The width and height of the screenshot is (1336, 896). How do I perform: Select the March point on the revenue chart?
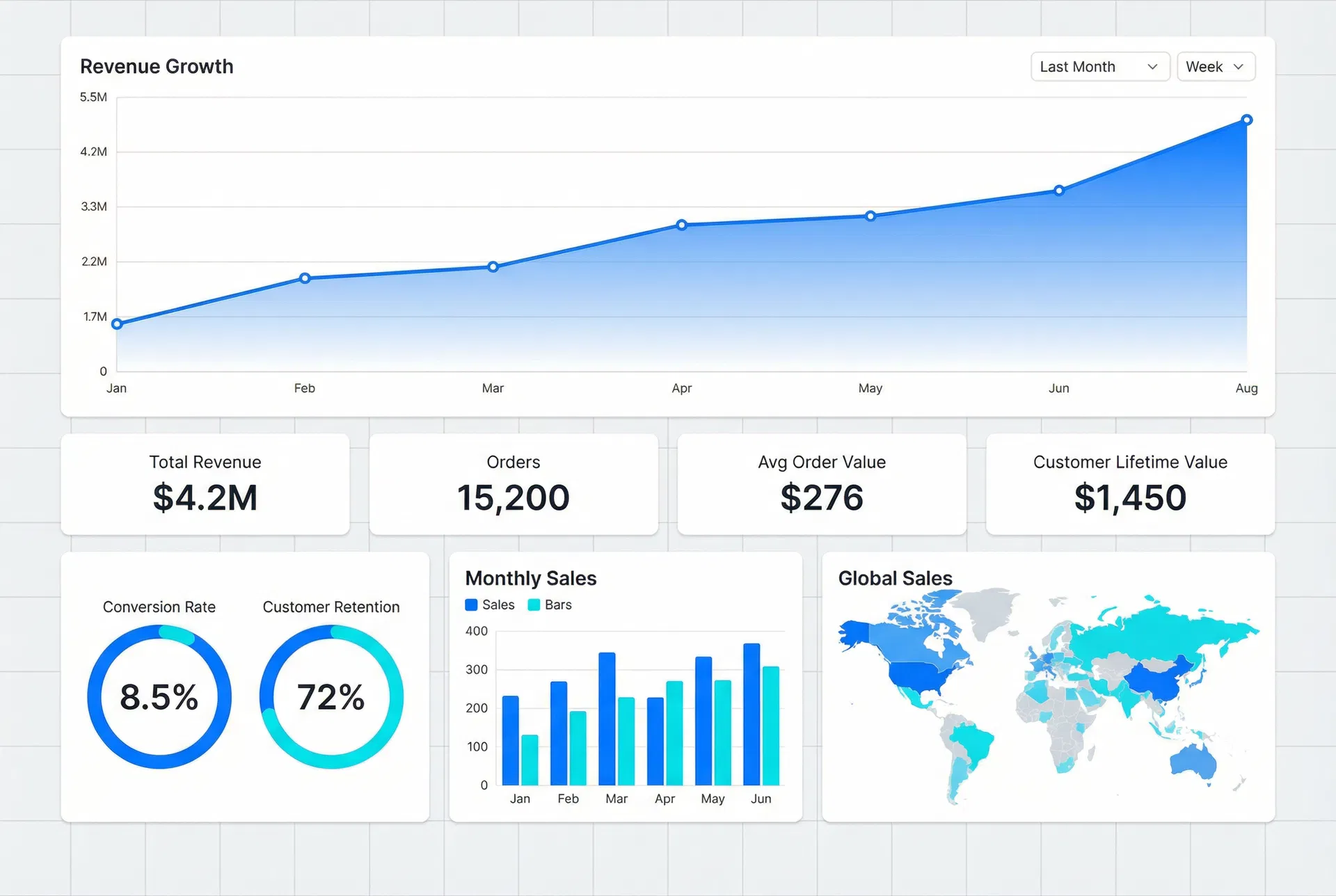click(x=493, y=266)
